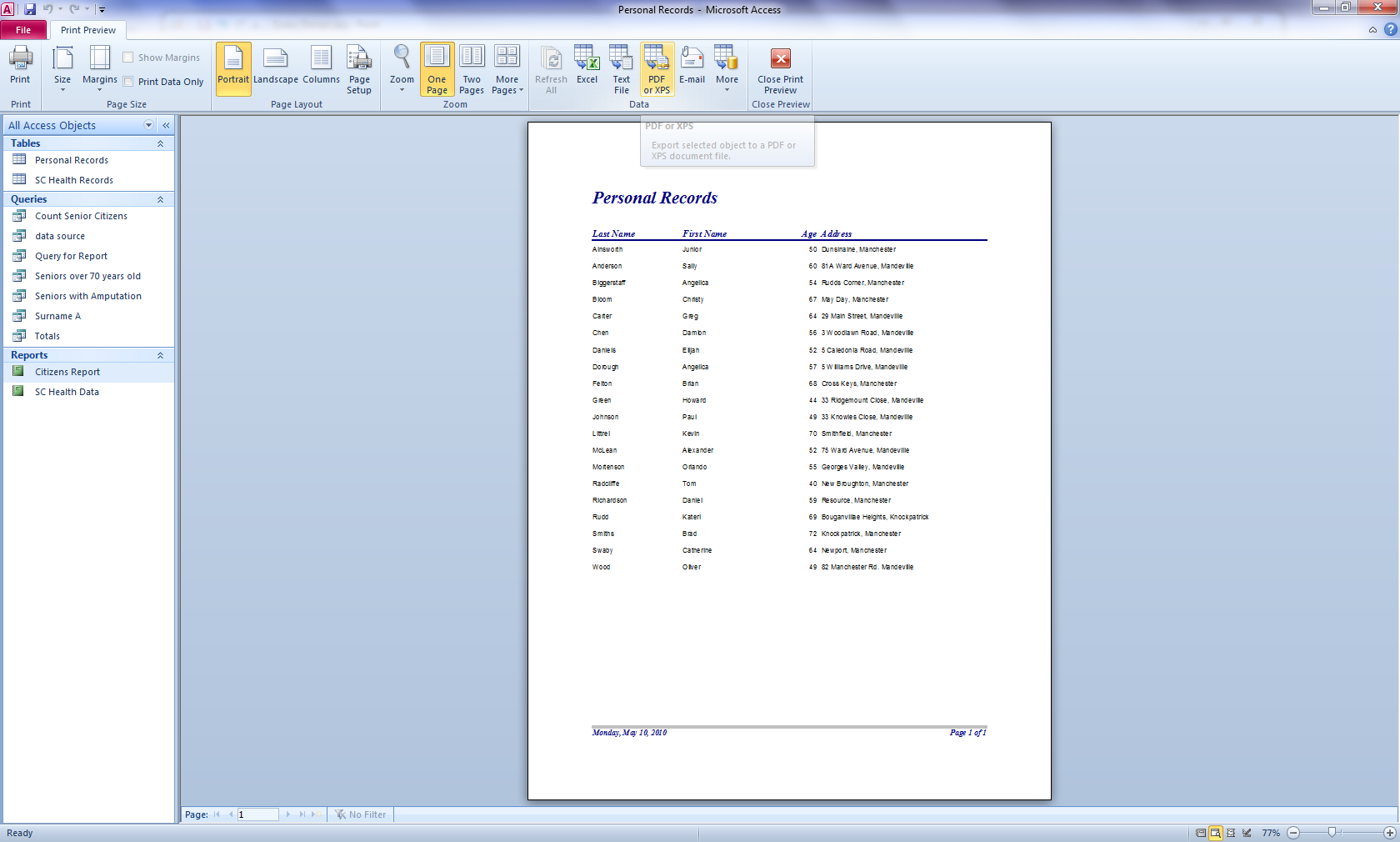The width and height of the screenshot is (1400, 842).
Task: Switch to Two Pages zoom view
Action: pyautogui.click(x=472, y=69)
